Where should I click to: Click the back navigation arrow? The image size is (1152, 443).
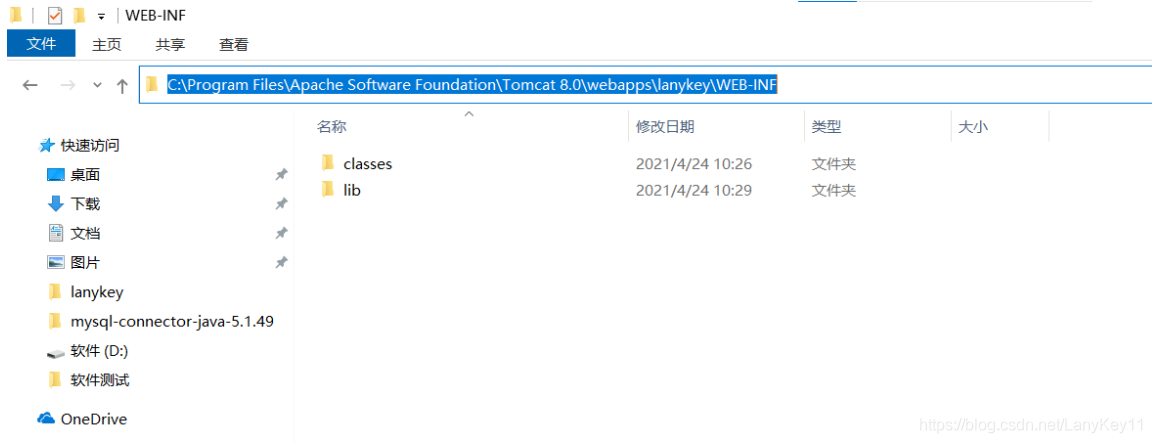tap(30, 85)
